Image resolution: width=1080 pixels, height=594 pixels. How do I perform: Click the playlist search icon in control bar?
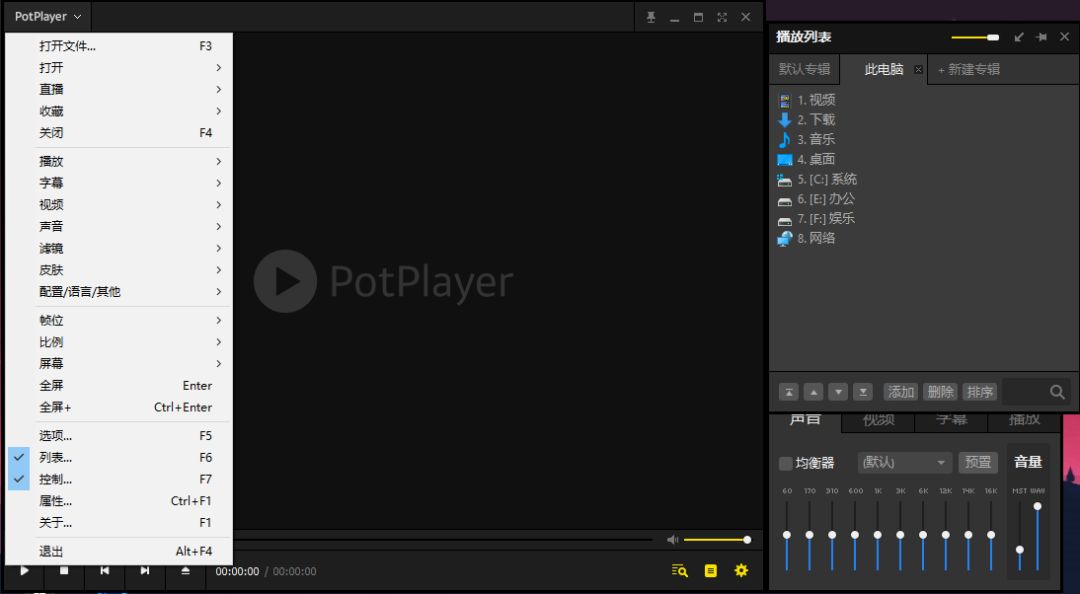680,571
